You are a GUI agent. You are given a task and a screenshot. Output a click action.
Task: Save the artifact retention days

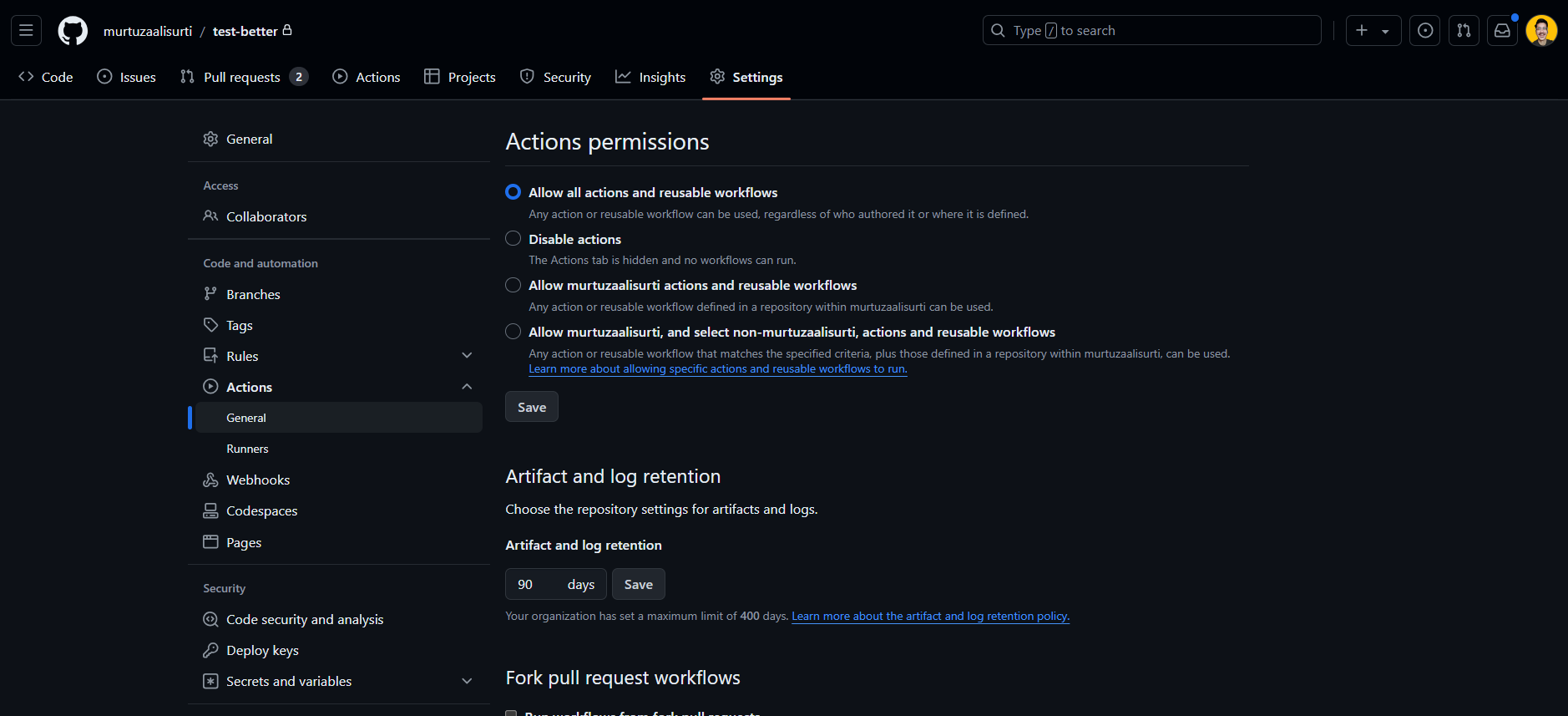click(x=639, y=584)
